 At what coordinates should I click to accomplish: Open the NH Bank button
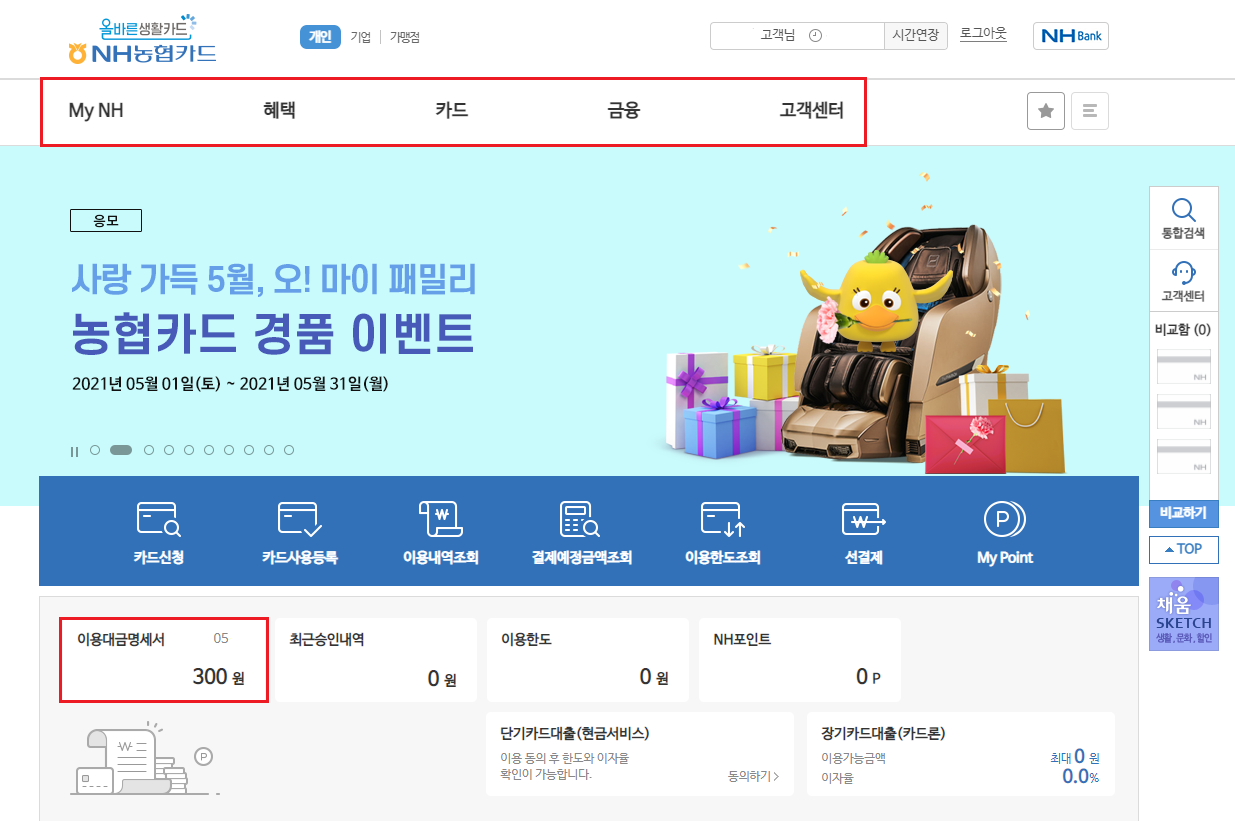pos(1071,36)
